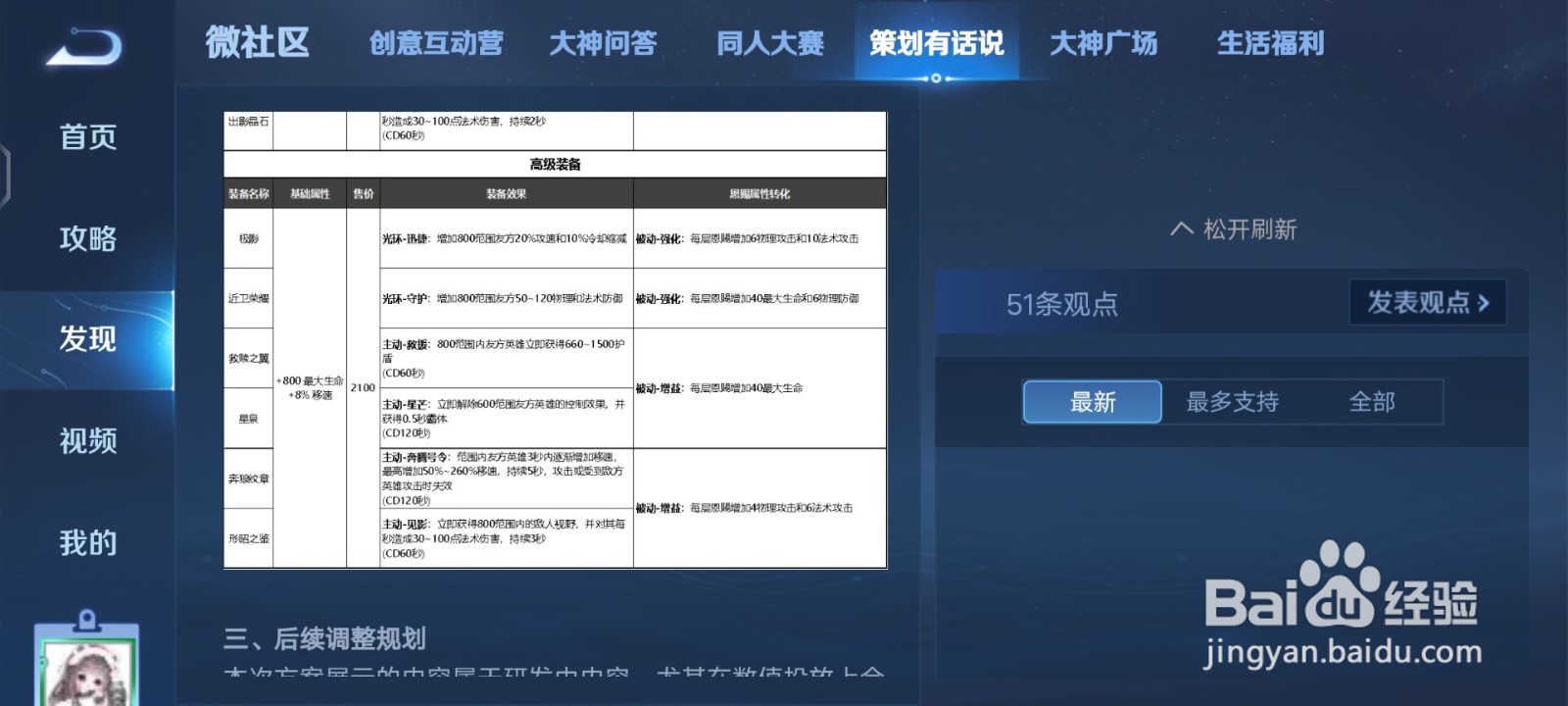Select the 最多支持 filter

pos(1233,402)
